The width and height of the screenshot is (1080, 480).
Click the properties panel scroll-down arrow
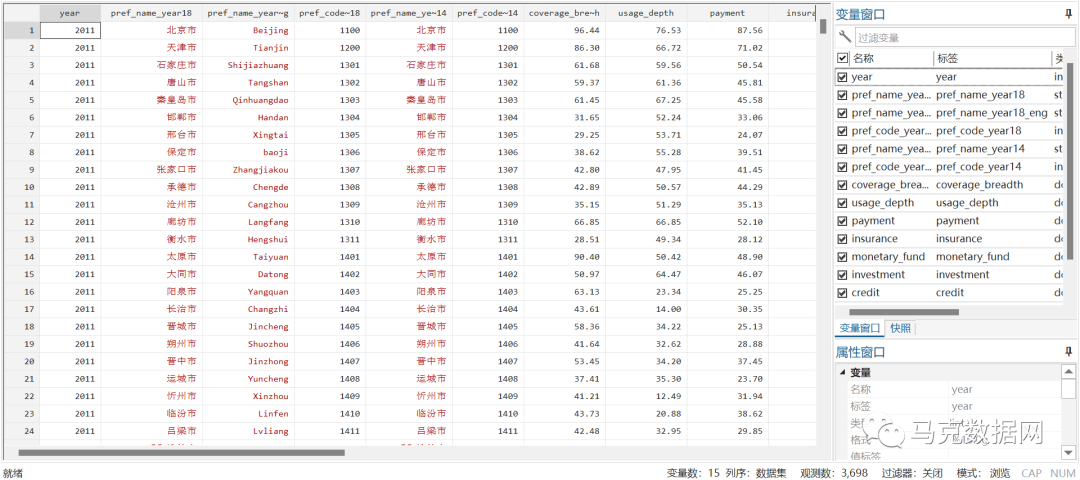pos(1068,452)
